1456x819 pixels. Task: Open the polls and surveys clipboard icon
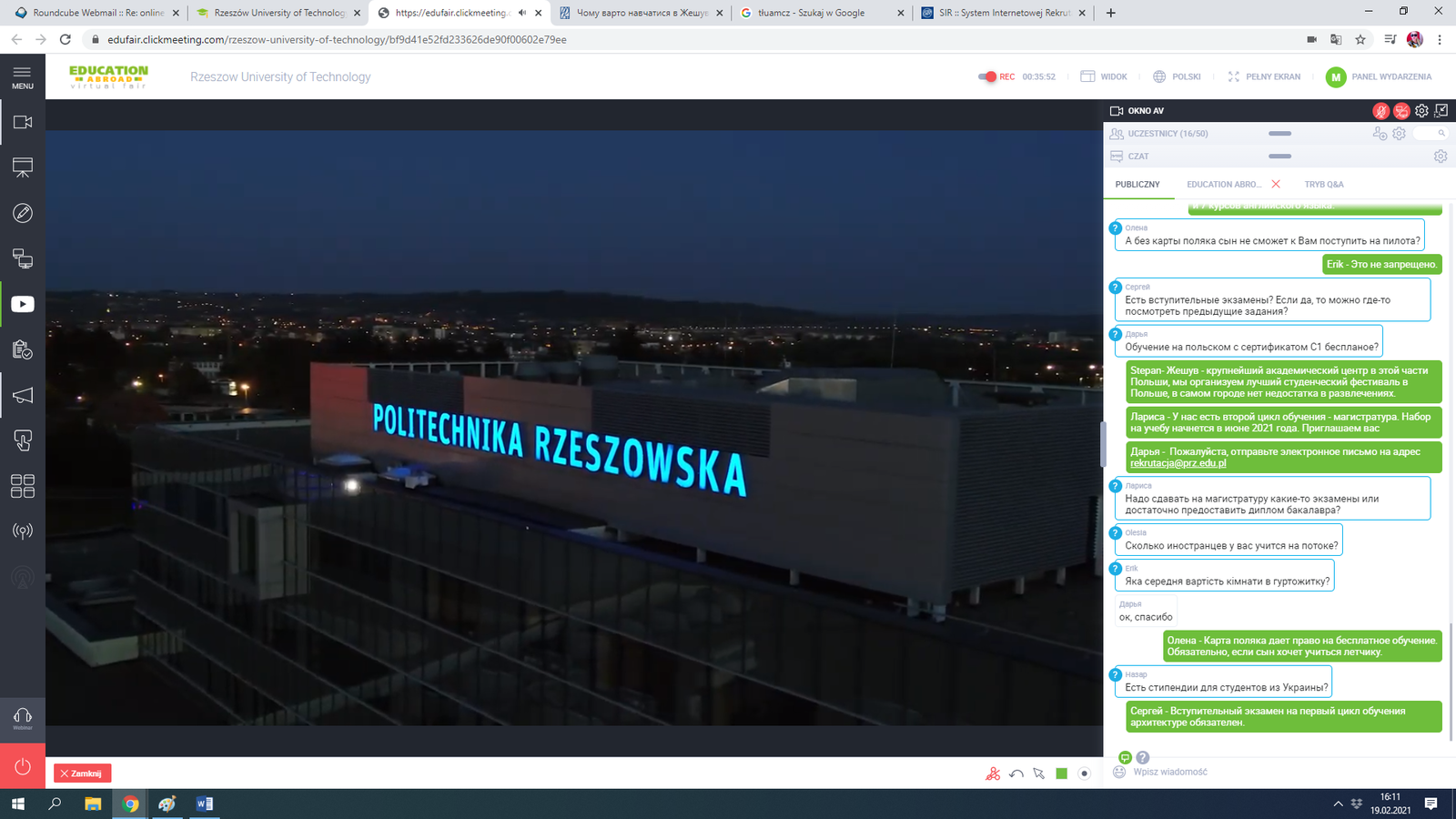coord(23,349)
